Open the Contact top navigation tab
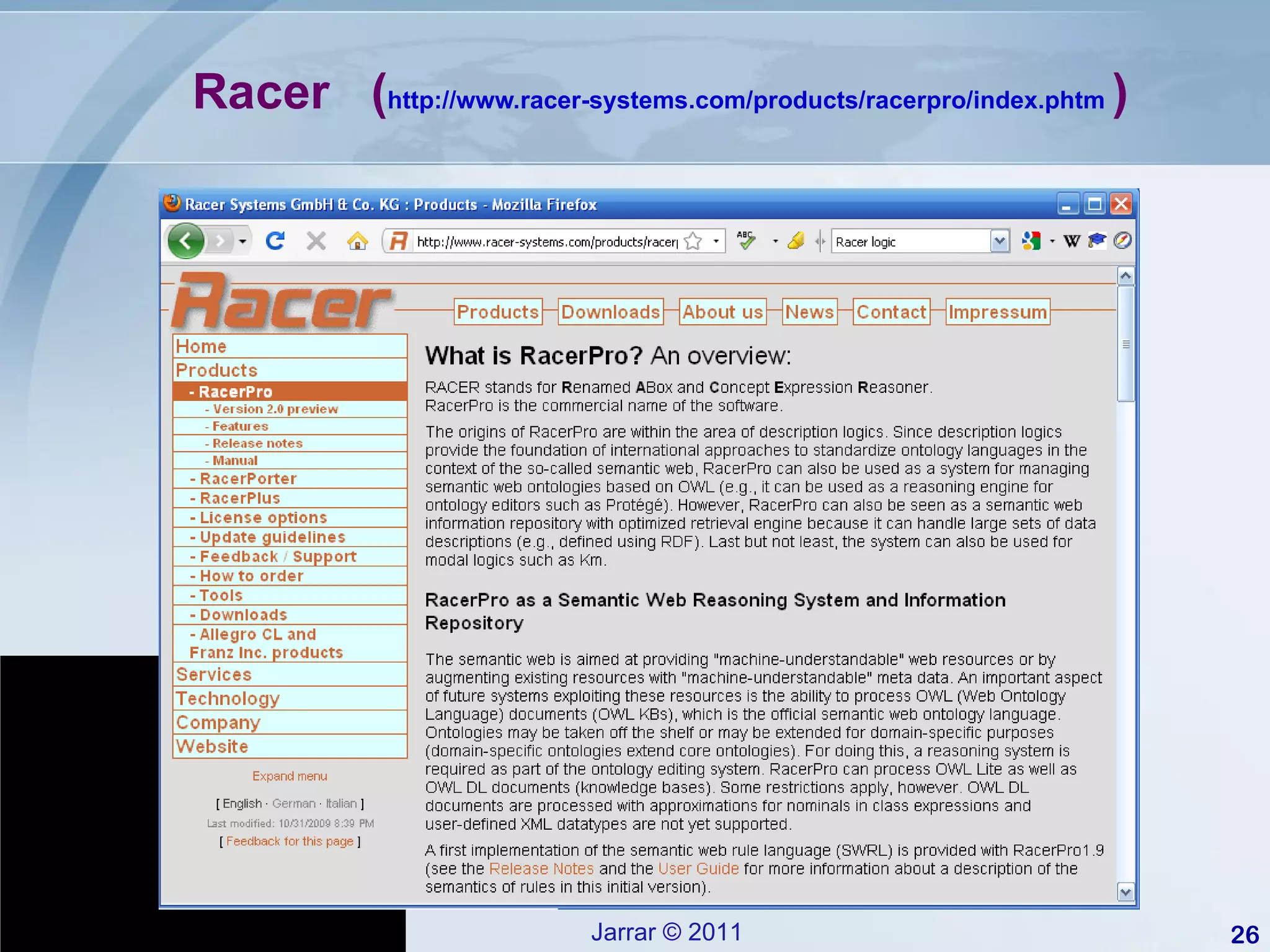1270x952 pixels. click(891, 312)
